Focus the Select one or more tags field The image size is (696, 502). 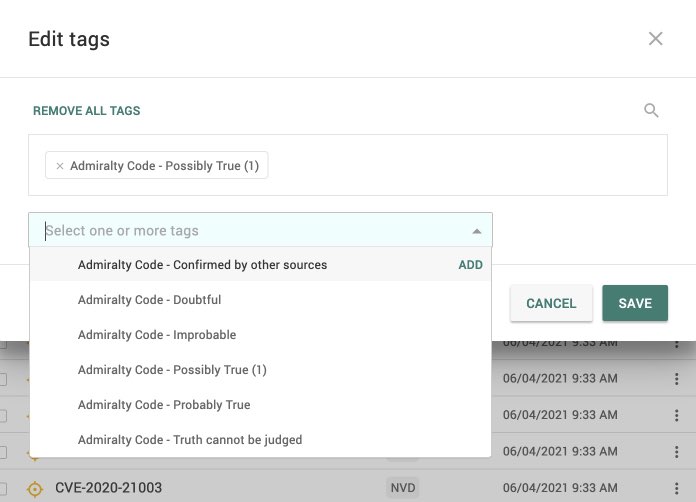pos(250,231)
